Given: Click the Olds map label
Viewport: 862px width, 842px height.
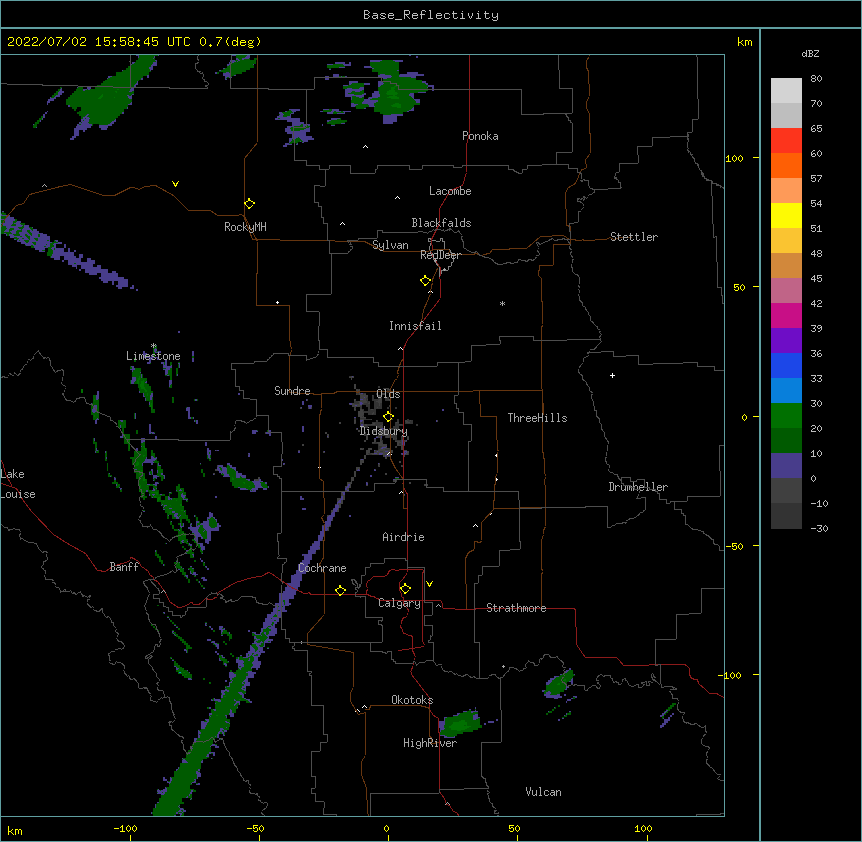Looking at the screenshot, I should 388,394.
